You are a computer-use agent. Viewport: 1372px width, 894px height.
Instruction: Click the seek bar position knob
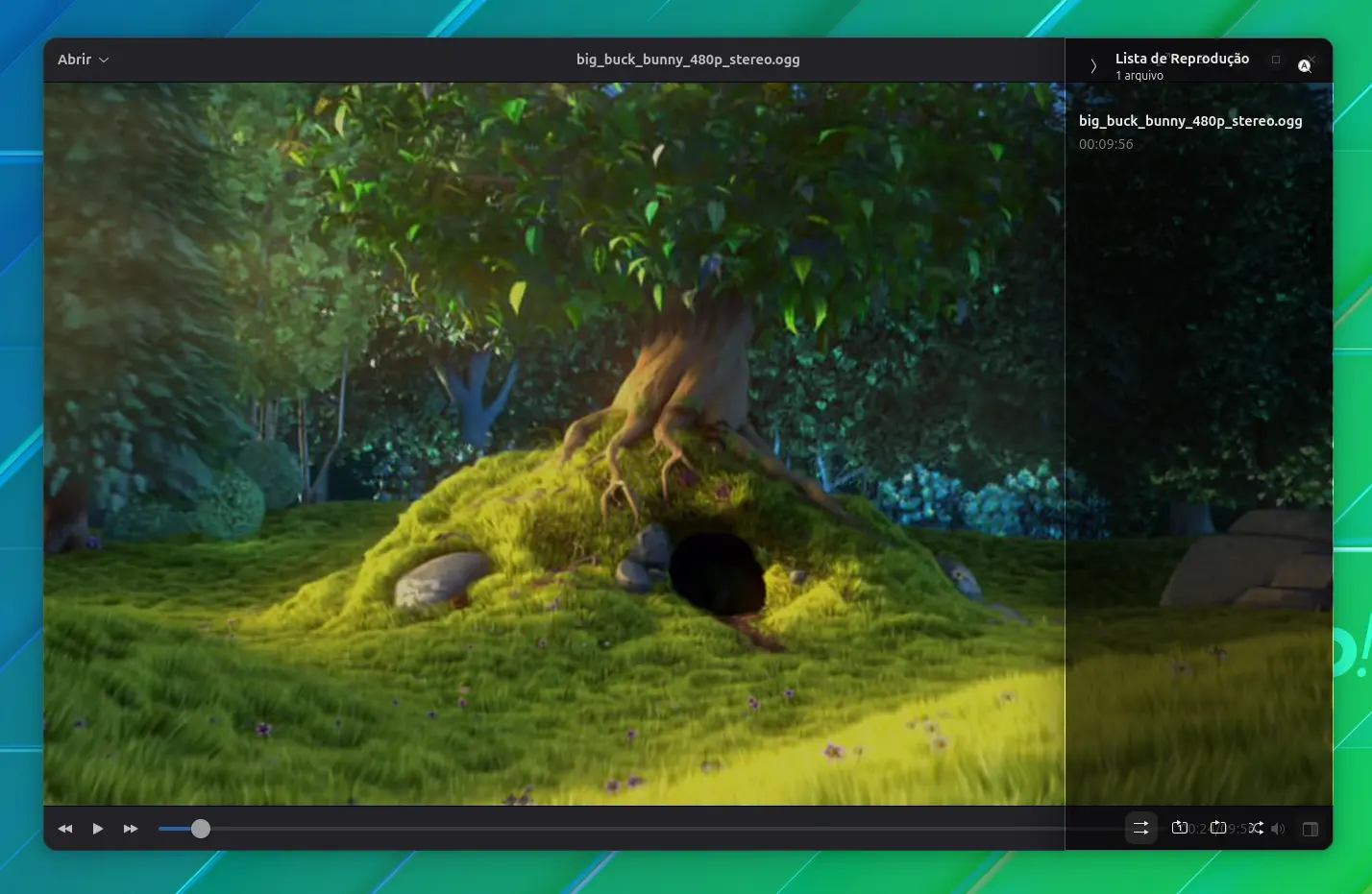click(200, 829)
